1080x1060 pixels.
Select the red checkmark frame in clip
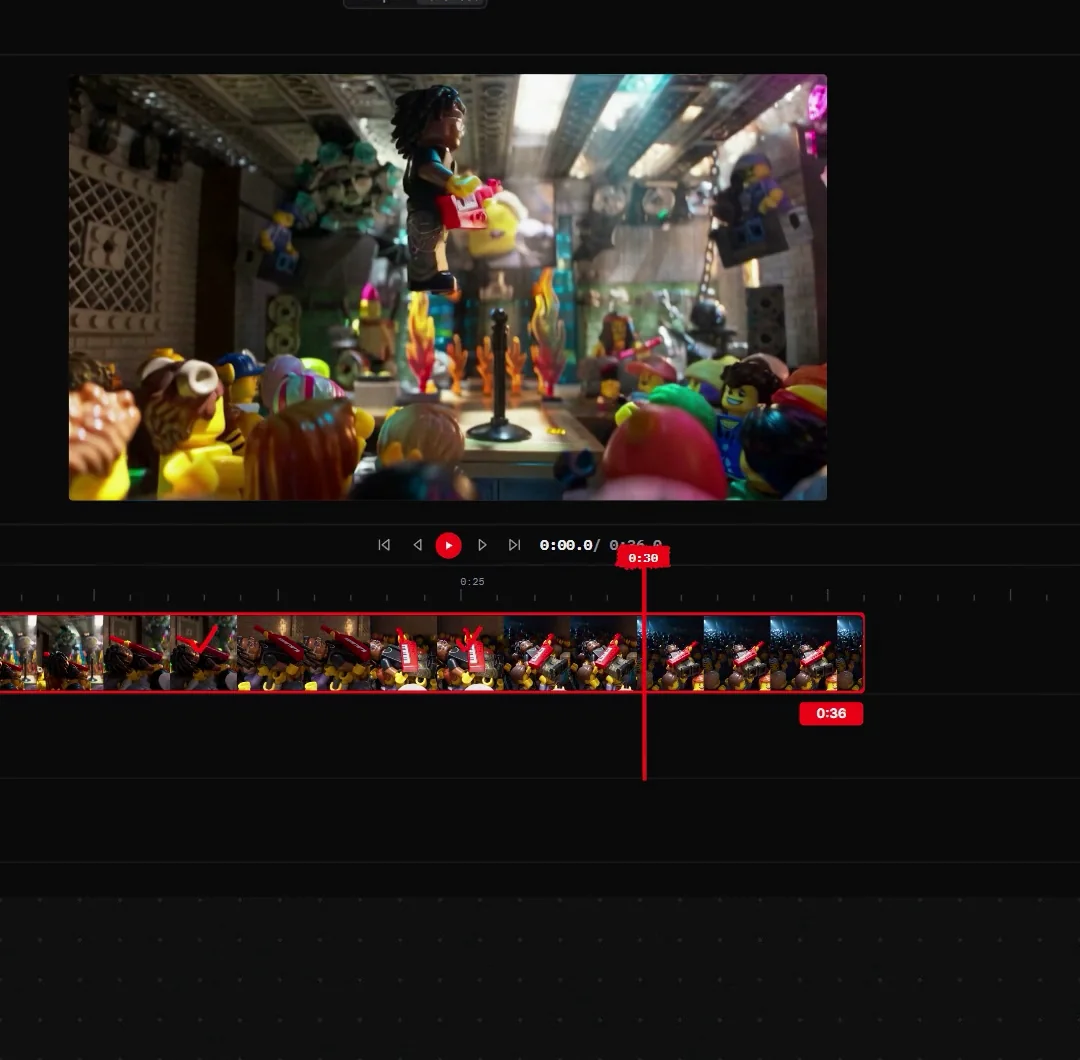click(x=203, y=653)
